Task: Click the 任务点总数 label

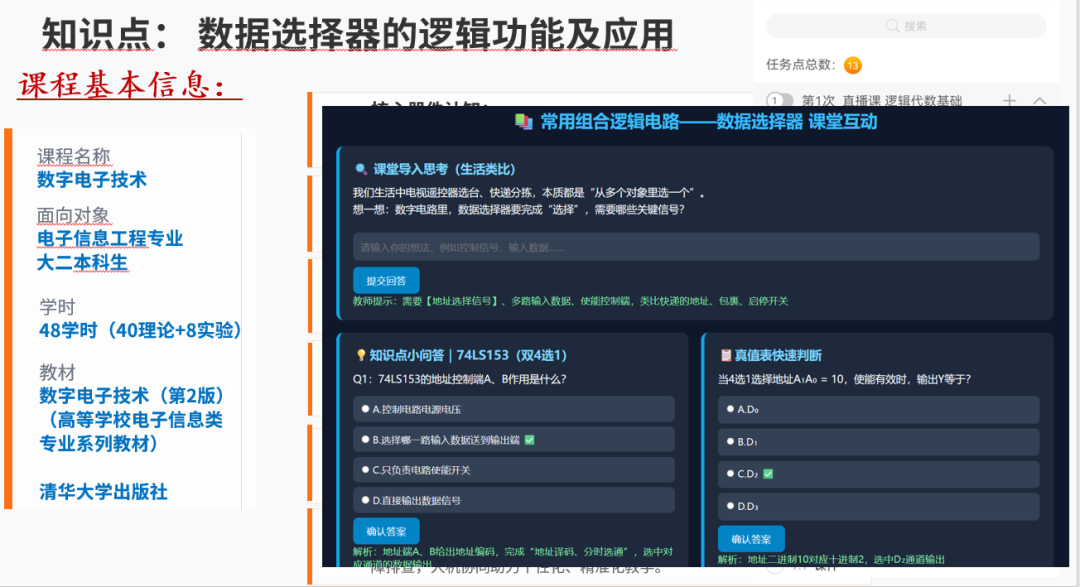Action: pos(800,65)
